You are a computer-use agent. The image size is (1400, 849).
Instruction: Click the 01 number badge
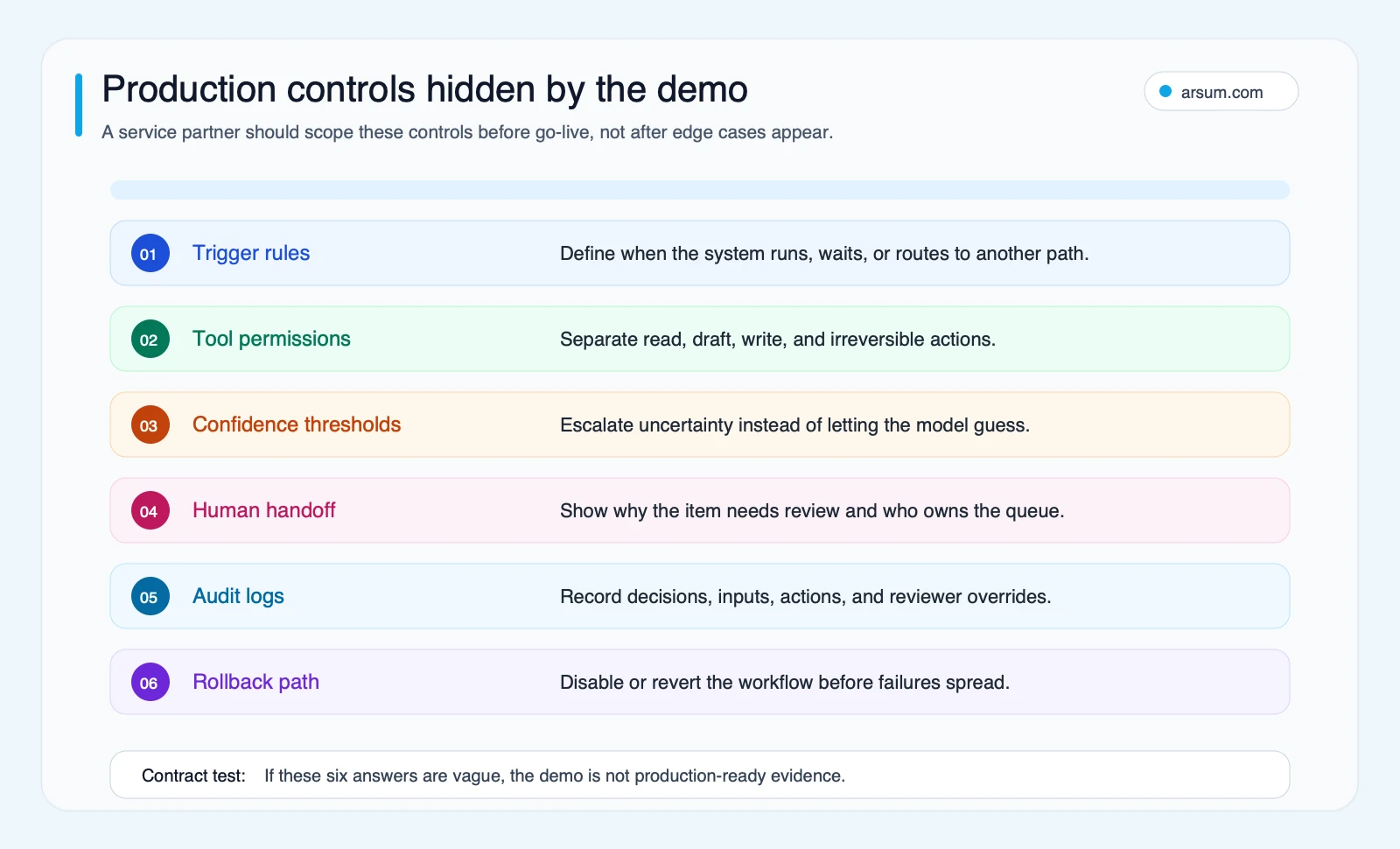pos(150,254)
